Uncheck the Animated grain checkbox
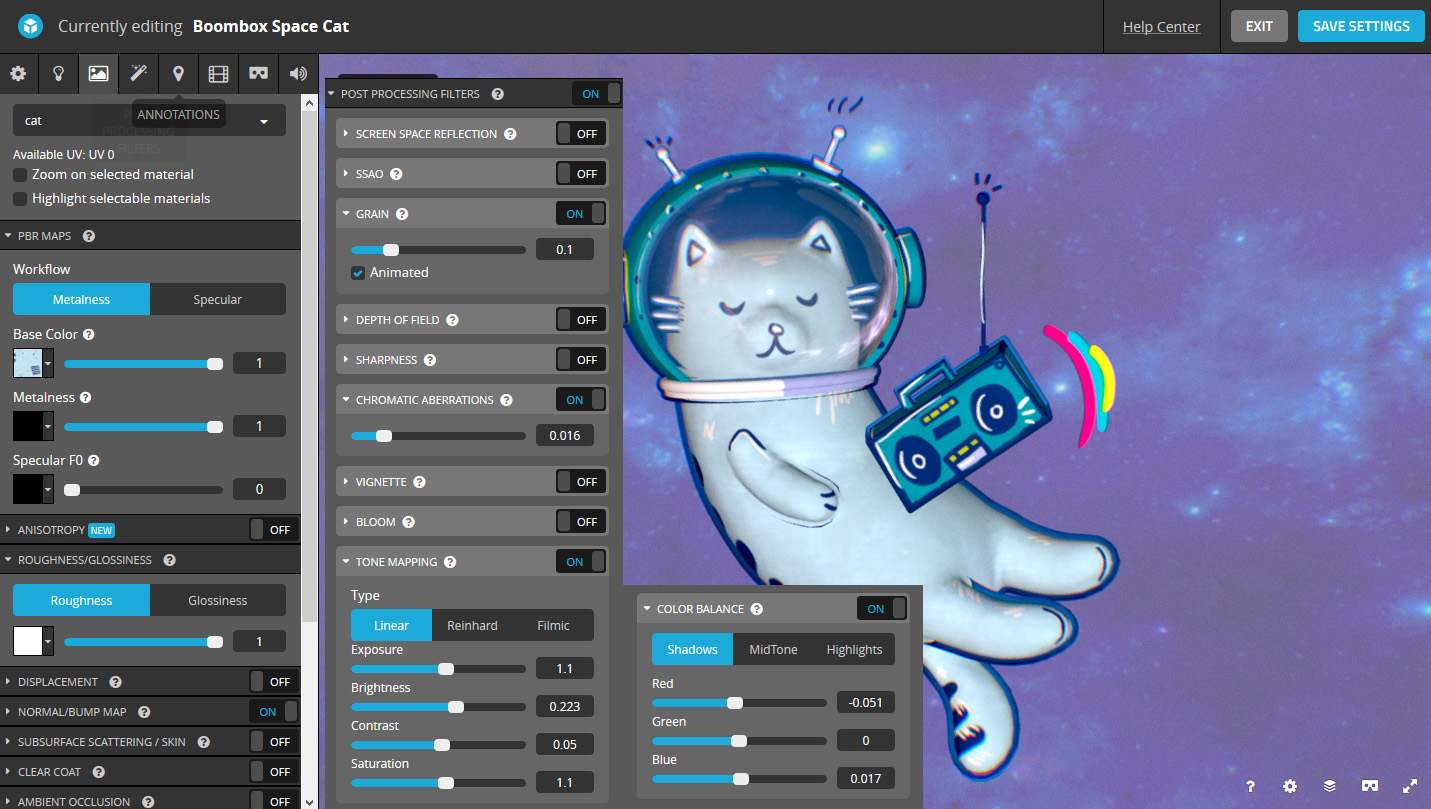The height and width of the screenshot is (809, 1431). 358,273
